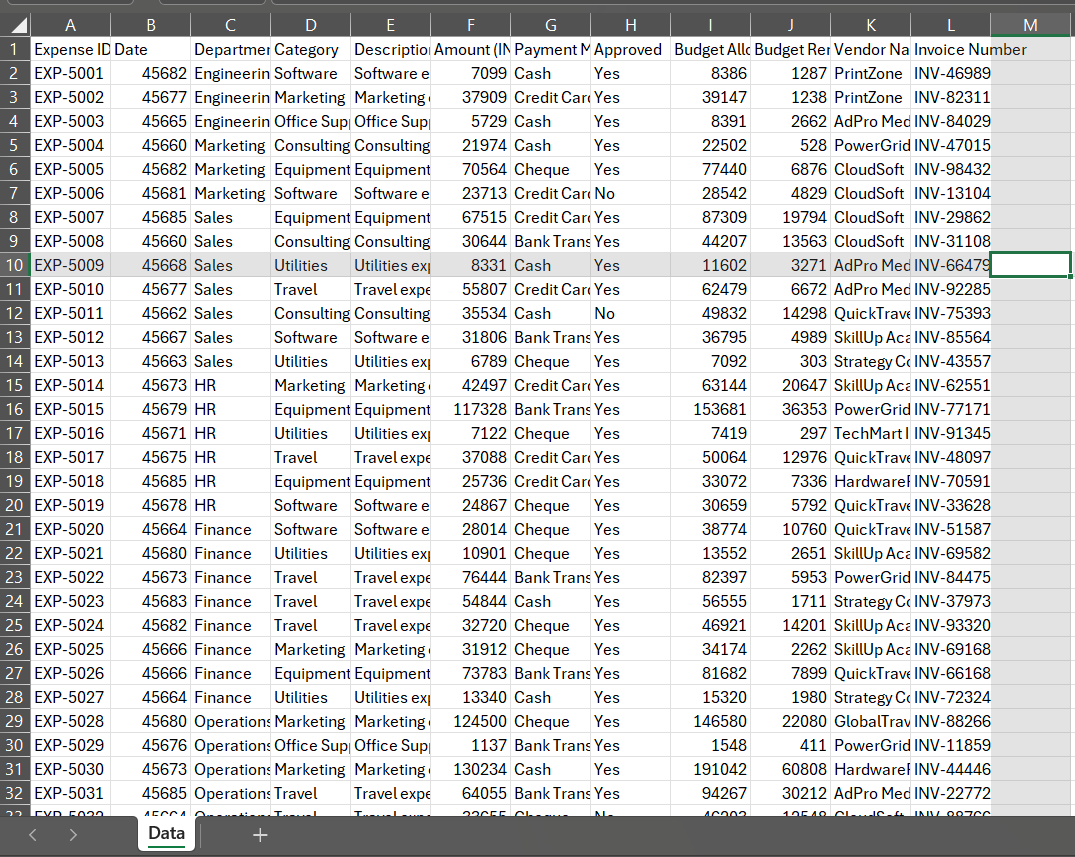Select column F header
1075x857 pixels.
pos(471,25)
